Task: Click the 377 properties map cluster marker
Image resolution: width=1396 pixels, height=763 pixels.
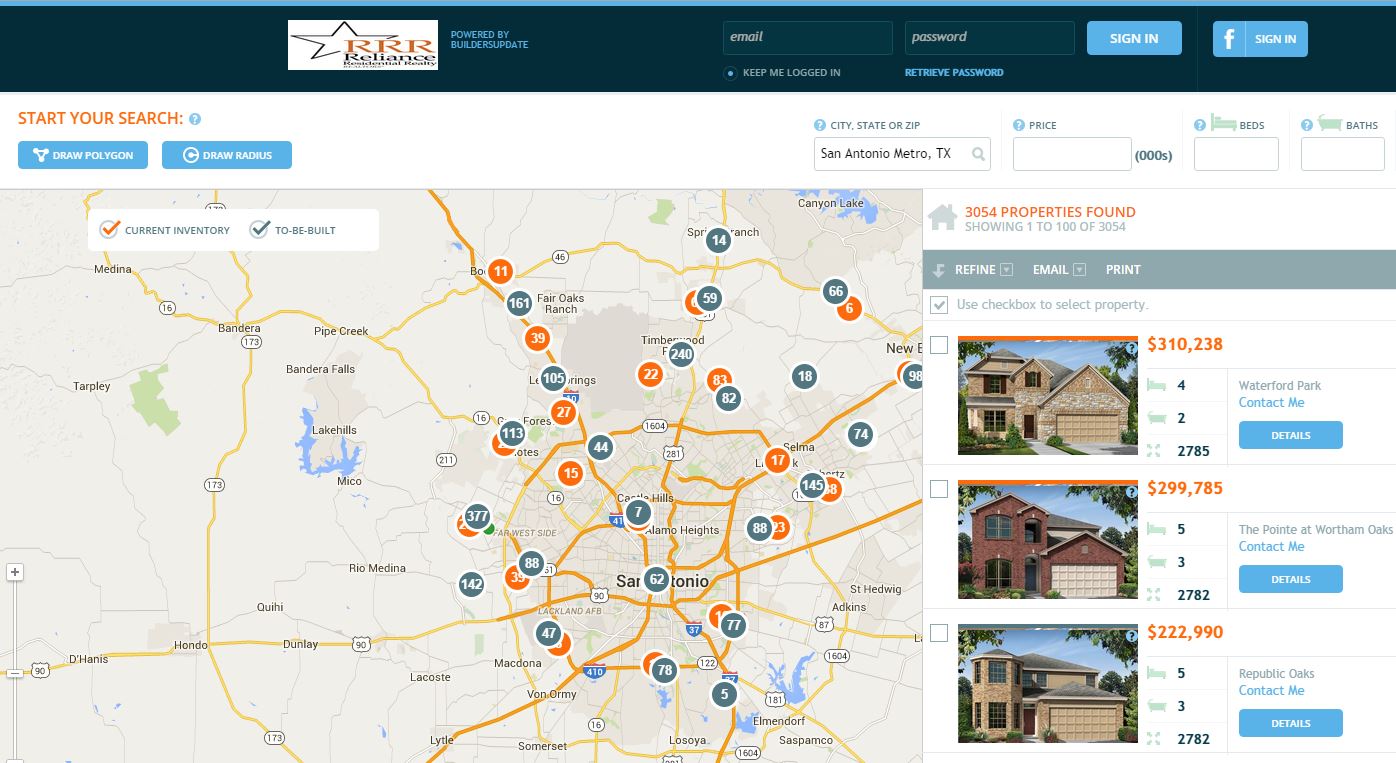Action: tap(478, 516)
